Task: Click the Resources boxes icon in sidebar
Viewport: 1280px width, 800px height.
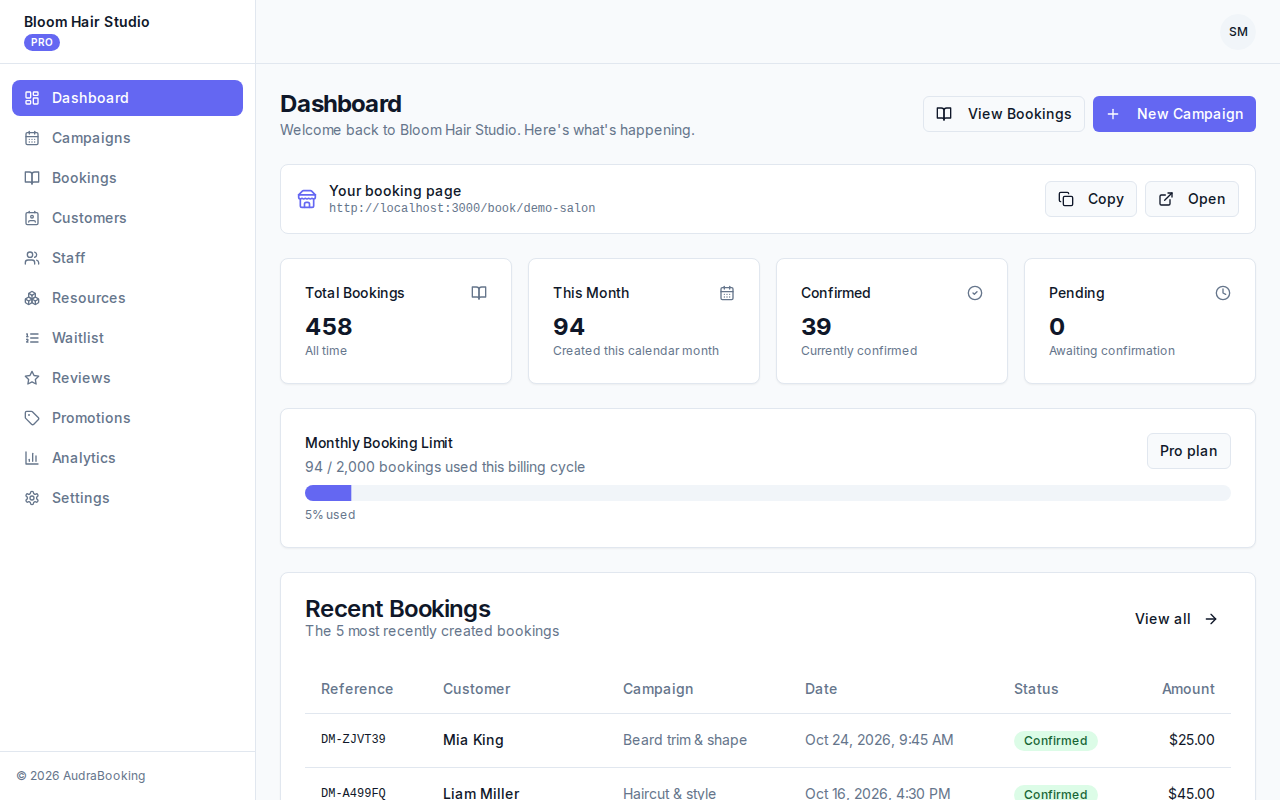Action: [x=32, y=298]
